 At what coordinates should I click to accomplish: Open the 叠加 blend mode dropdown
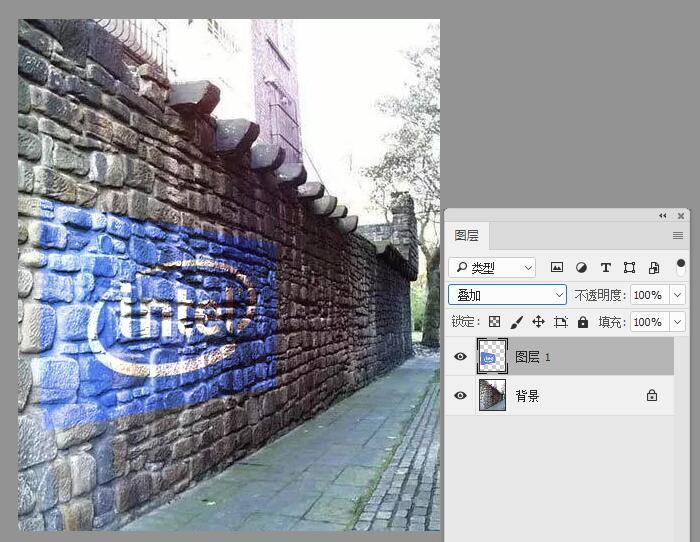tap(507, 295)
